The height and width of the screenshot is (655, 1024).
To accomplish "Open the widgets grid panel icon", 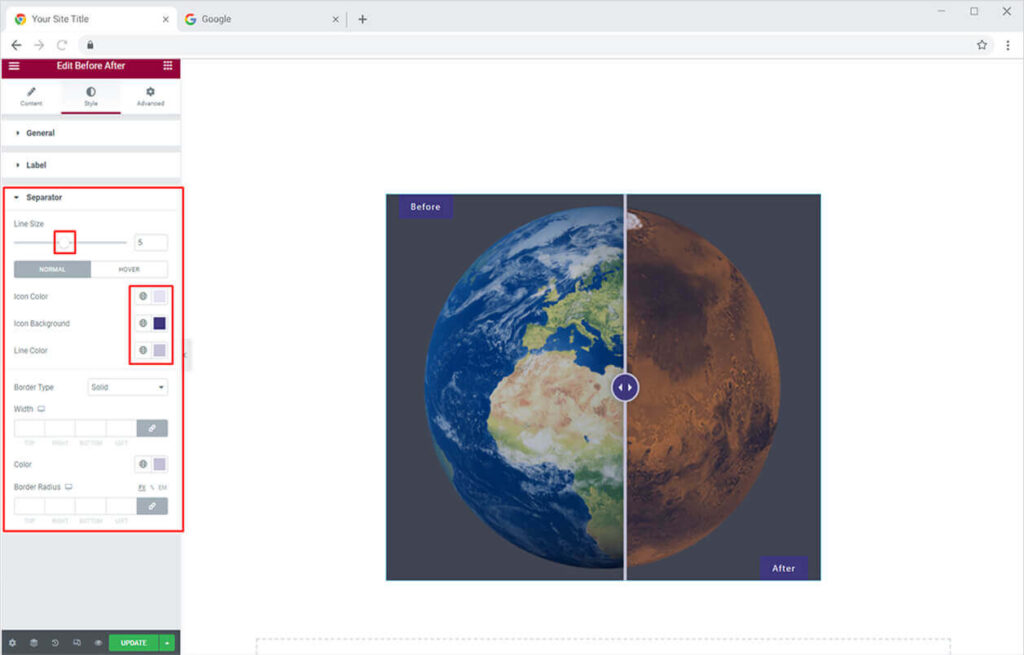I will coord(167,66).
